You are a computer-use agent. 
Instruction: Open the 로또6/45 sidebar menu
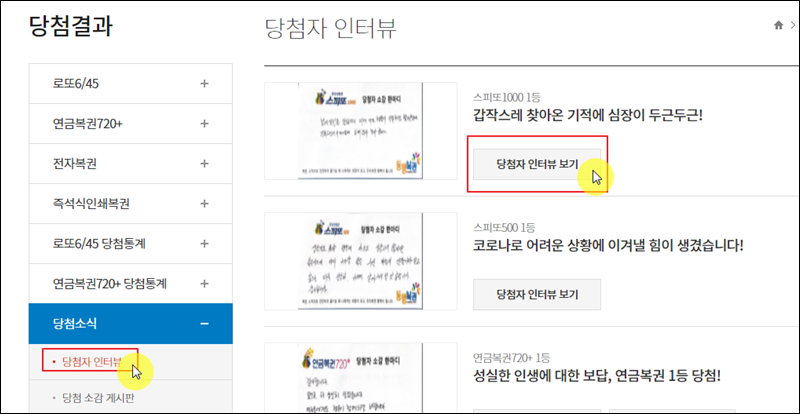pos(131,84)
